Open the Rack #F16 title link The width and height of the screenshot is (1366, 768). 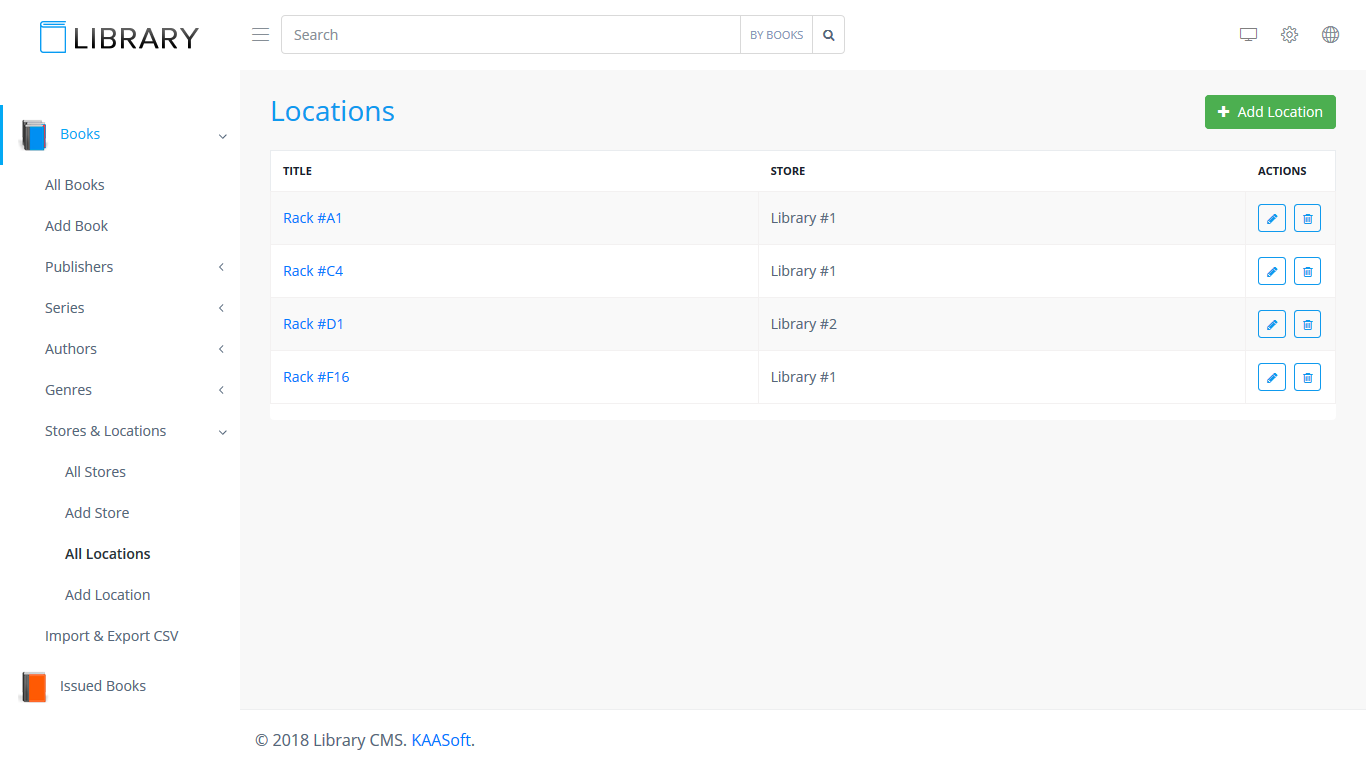(316, 377)
